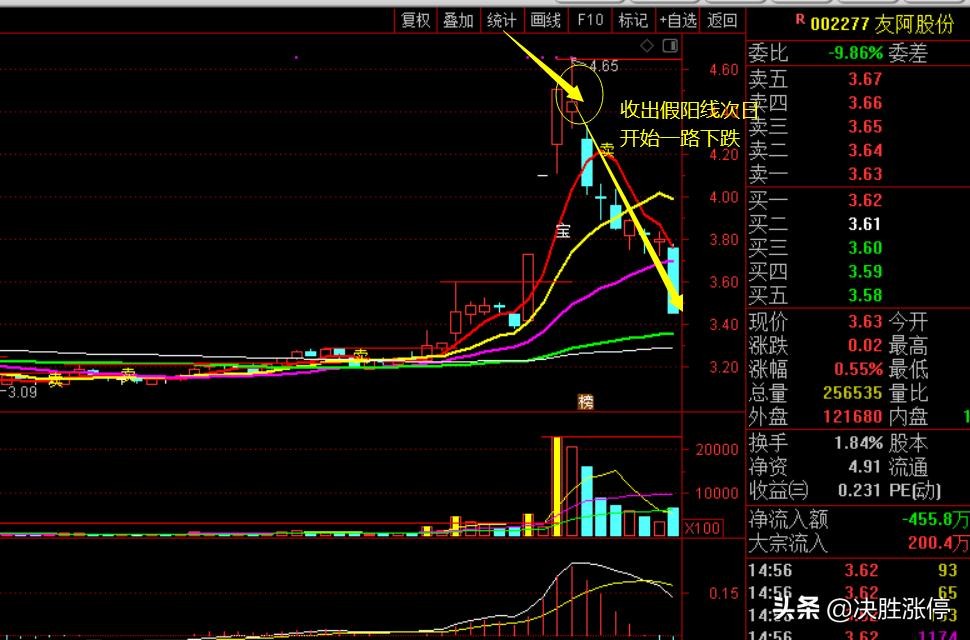Click the red R marker before stock code
Screen dimensions: 970x640
[x=799, y=19]
